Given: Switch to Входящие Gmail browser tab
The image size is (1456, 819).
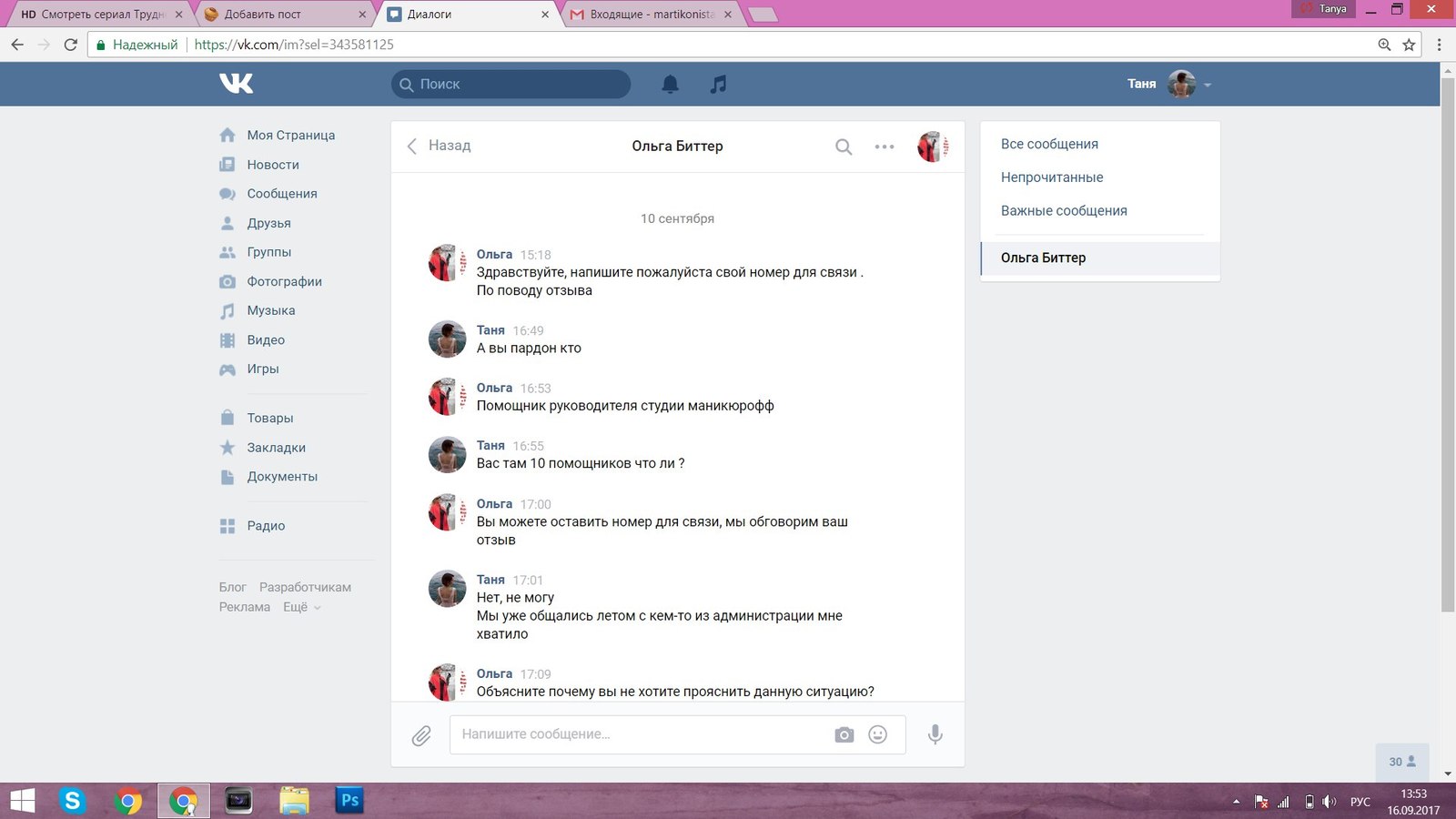Looking at the screenshot, I should (652, 15).
